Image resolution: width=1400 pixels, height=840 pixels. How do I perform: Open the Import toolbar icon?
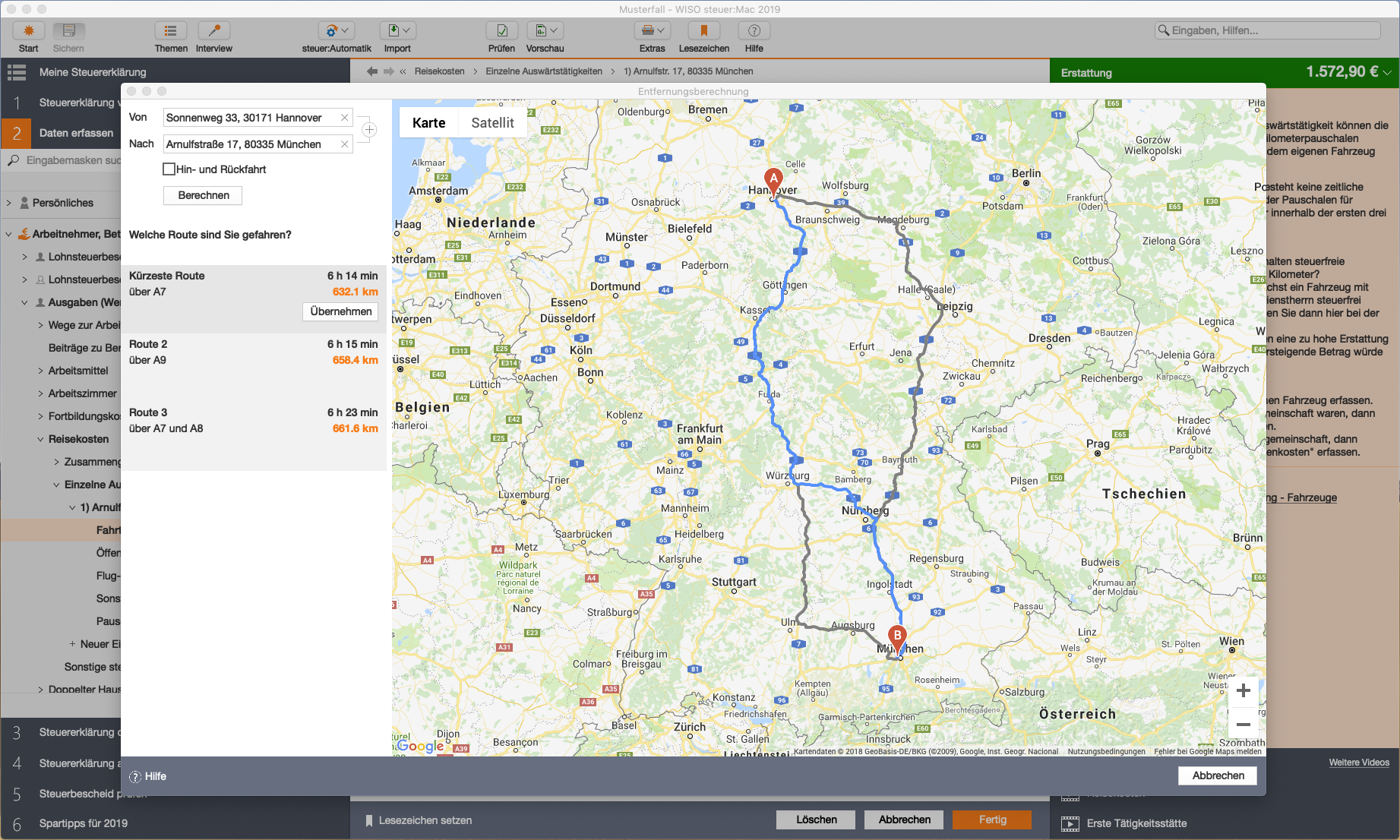398,30
